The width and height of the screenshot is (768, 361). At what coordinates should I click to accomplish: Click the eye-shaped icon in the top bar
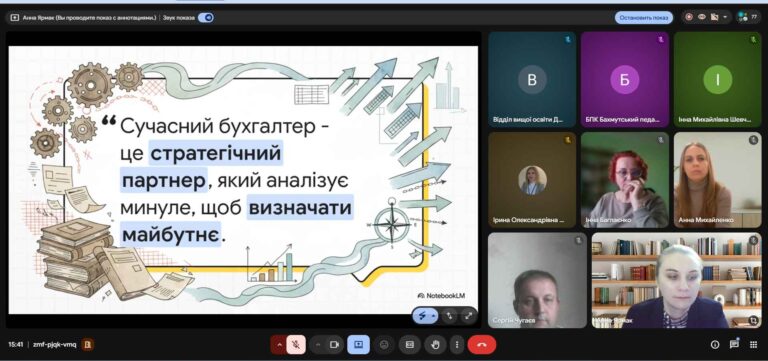[702, 17]
